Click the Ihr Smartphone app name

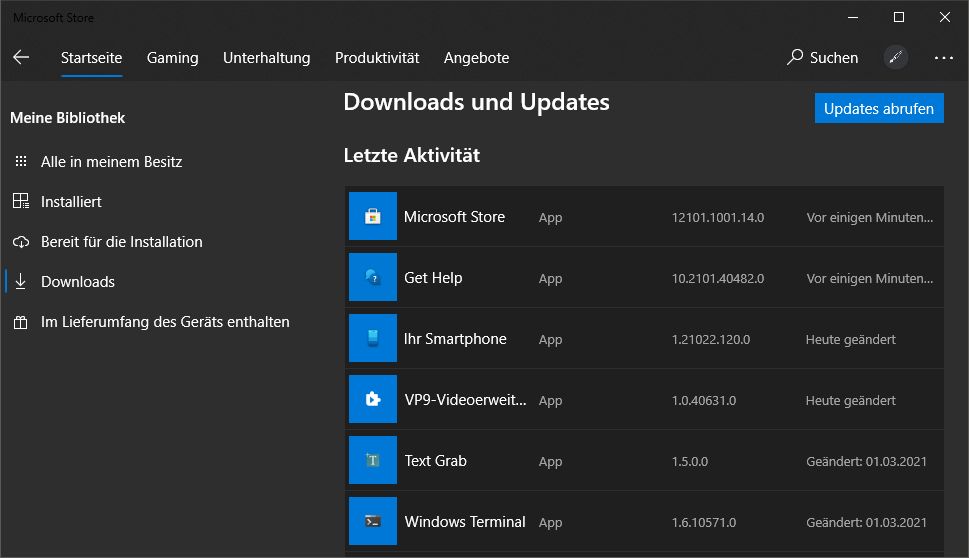(x=455, y=339)
